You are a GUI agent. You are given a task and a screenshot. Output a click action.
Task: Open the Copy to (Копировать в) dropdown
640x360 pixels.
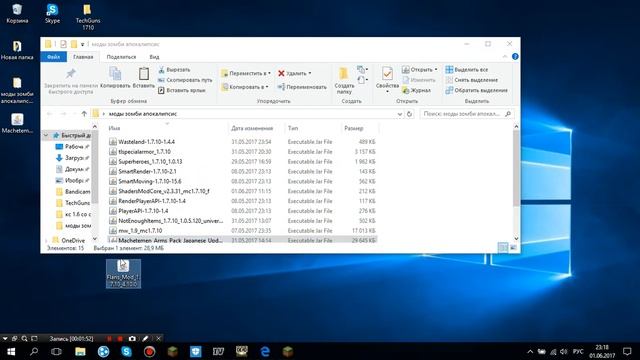pos(245,87)
